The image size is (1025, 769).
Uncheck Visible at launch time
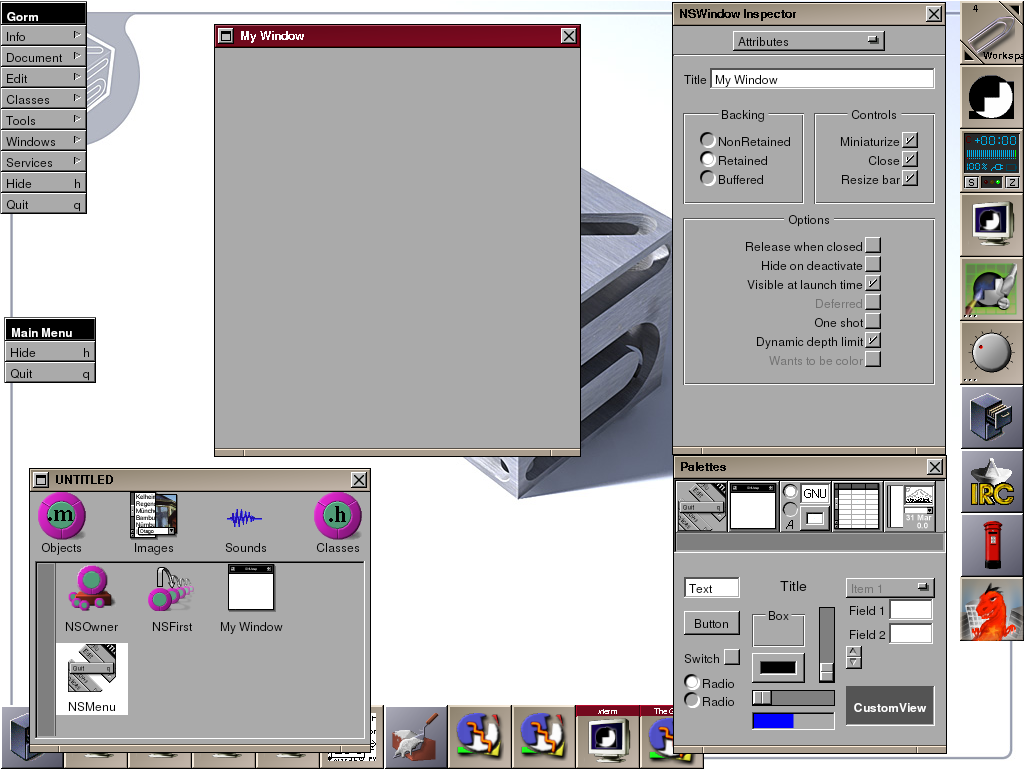pos(872,284)
